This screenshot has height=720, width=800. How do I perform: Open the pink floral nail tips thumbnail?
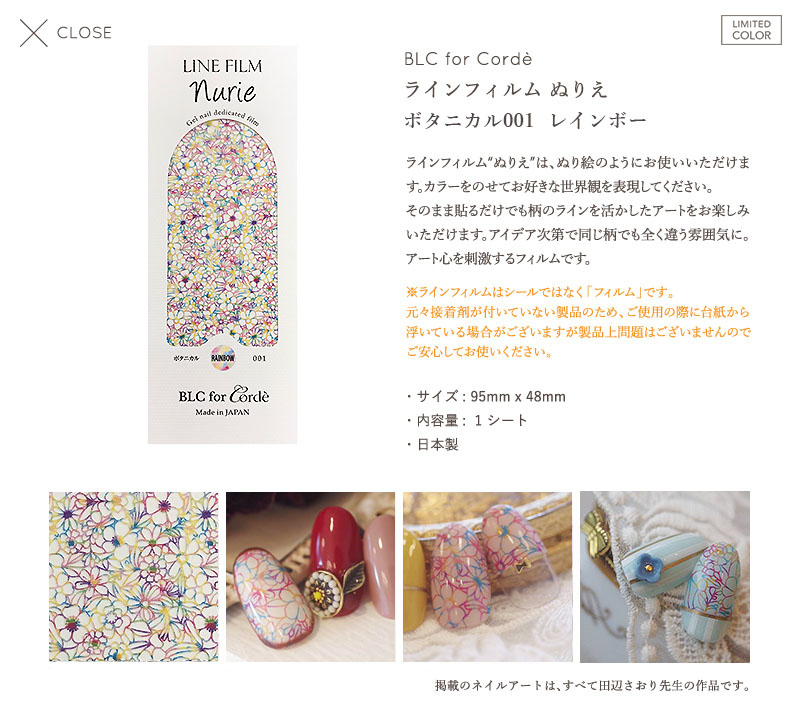[x=488, y=577]
